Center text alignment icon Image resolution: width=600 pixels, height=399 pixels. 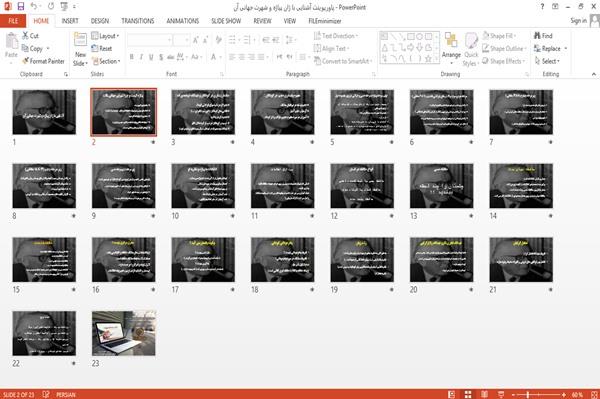[241, 57]
